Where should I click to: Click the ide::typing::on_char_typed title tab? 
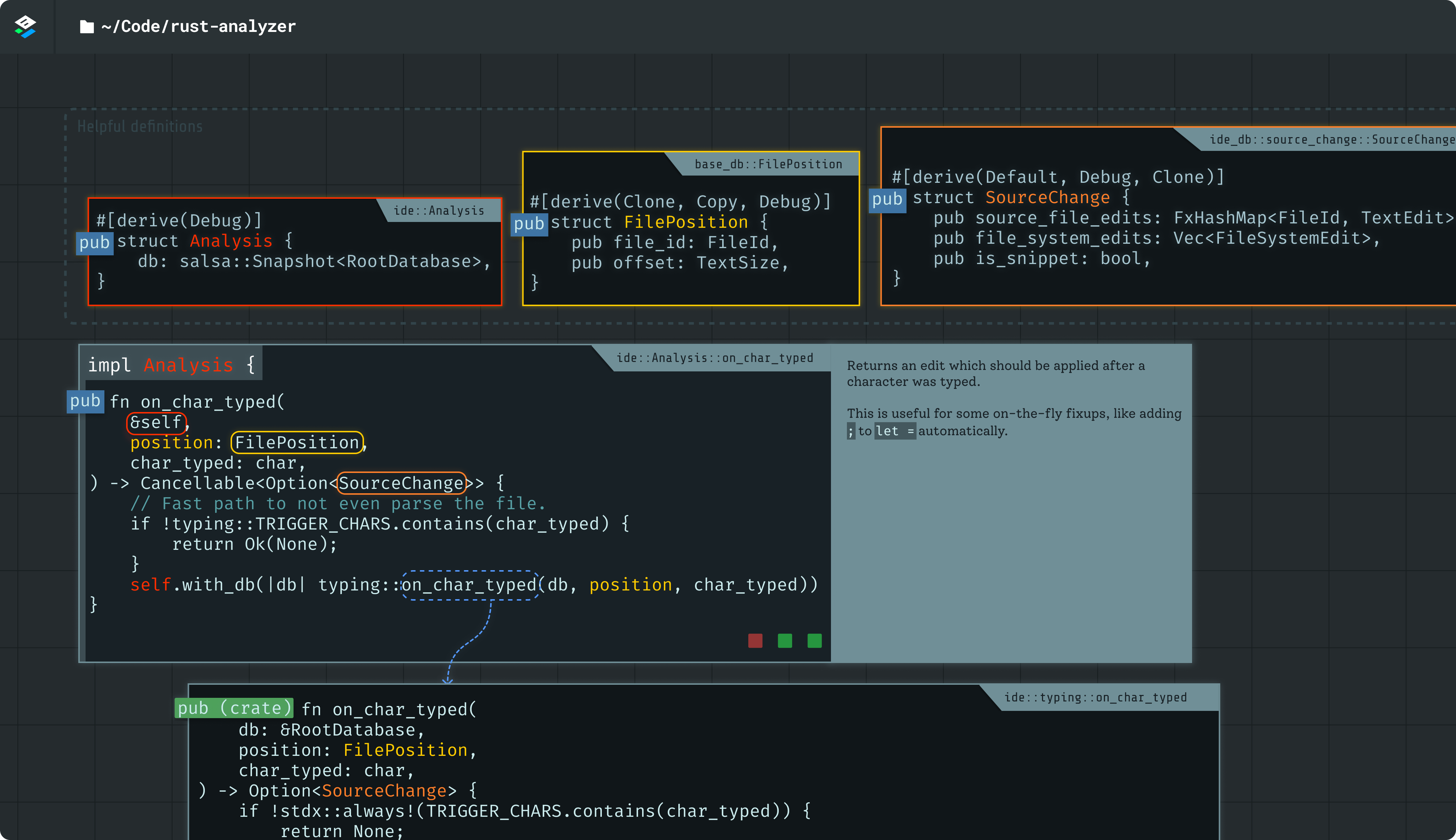pos(1095,697)
